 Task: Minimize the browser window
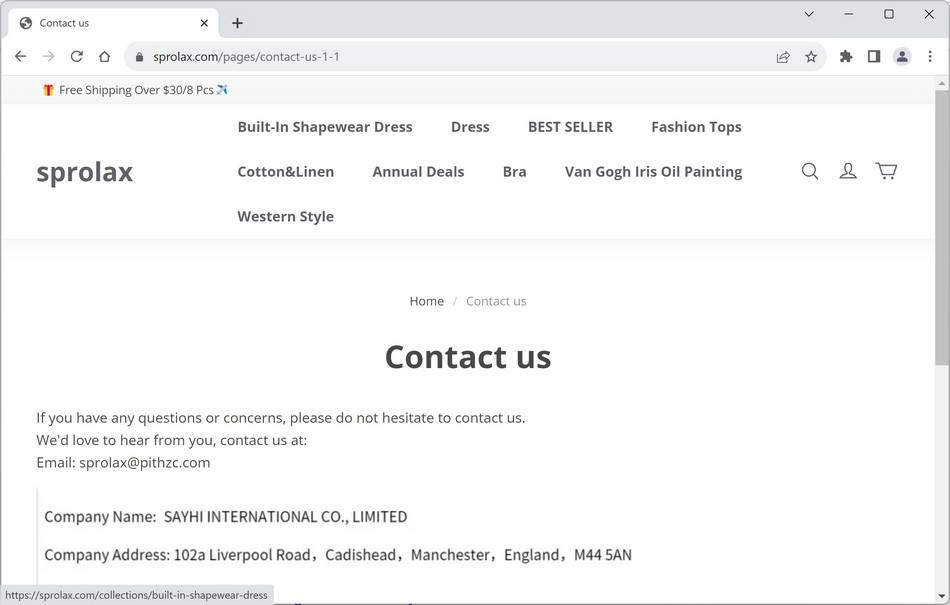pyautogui.click(x=849, y=14)
